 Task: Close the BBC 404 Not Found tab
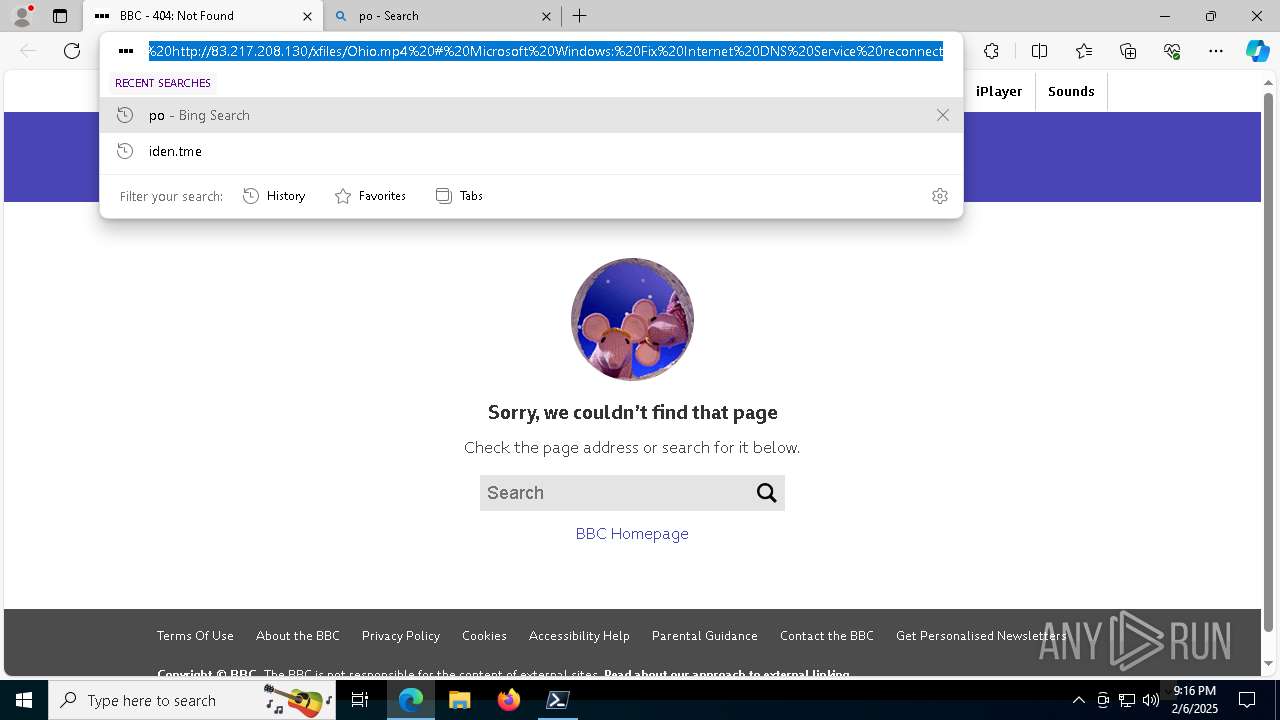(x=307, y=16)
